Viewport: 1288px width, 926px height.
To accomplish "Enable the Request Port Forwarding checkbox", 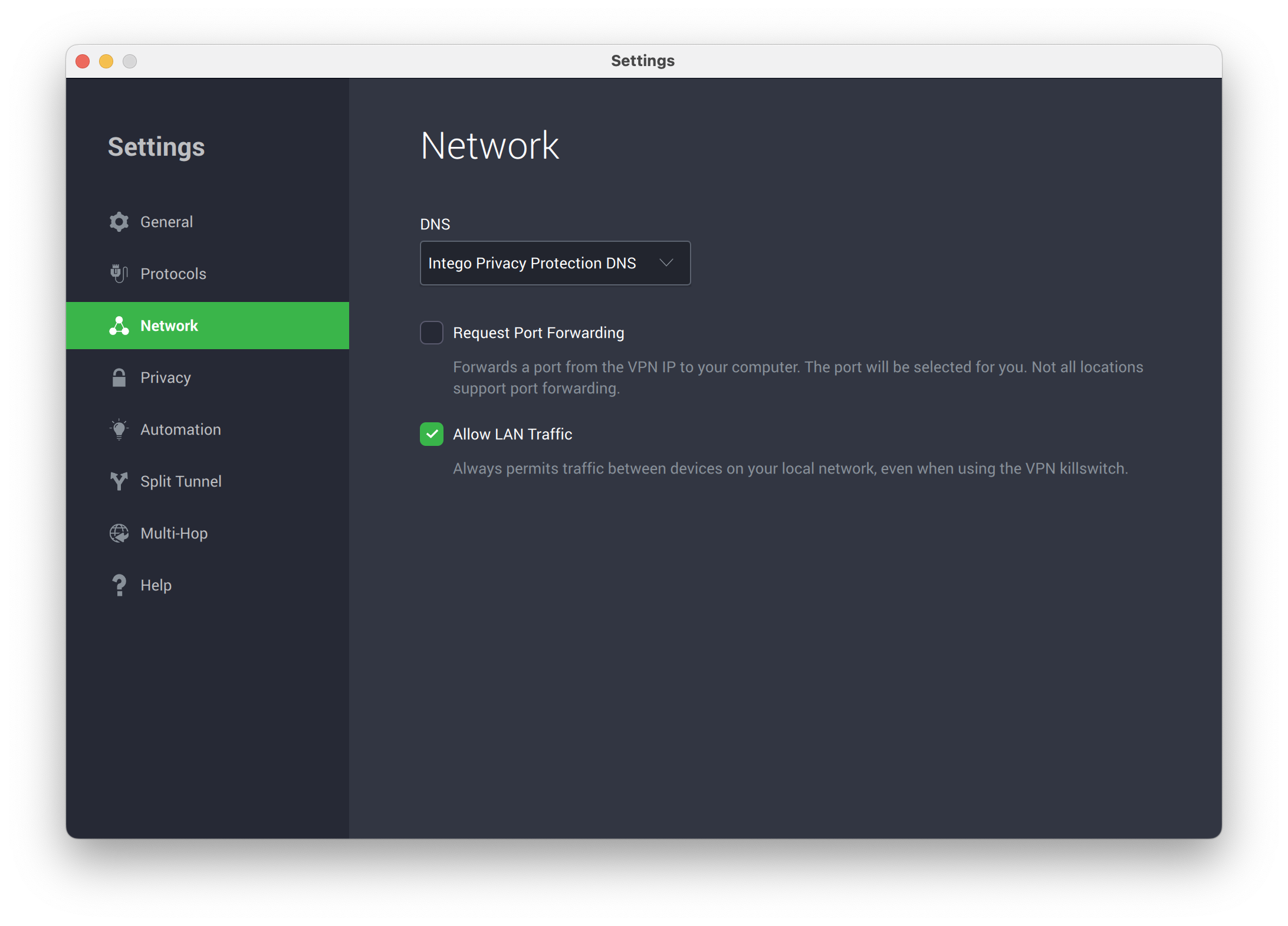I will (432, 333).
